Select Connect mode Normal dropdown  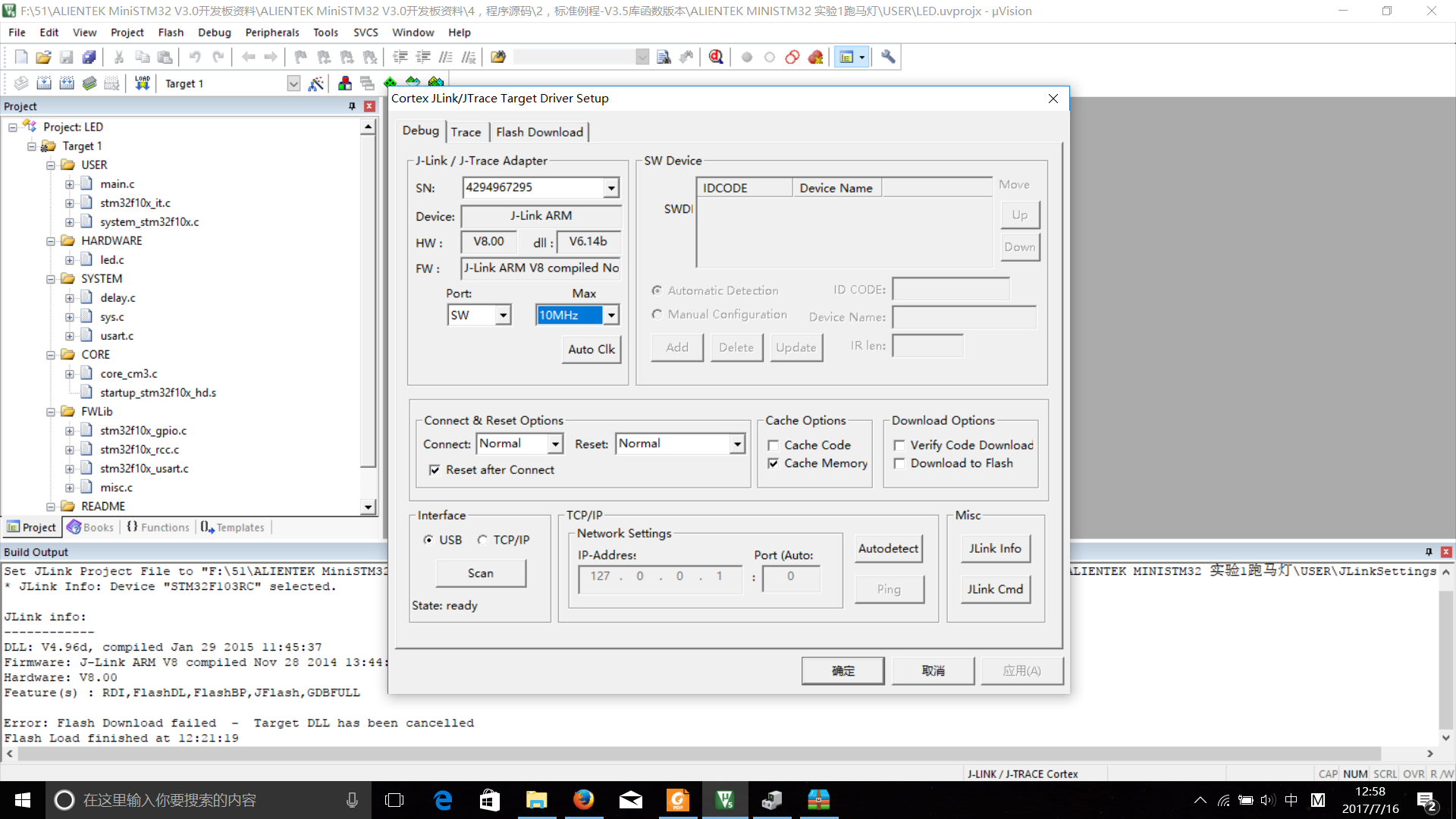pyautogui.click(x=517, y=443)
